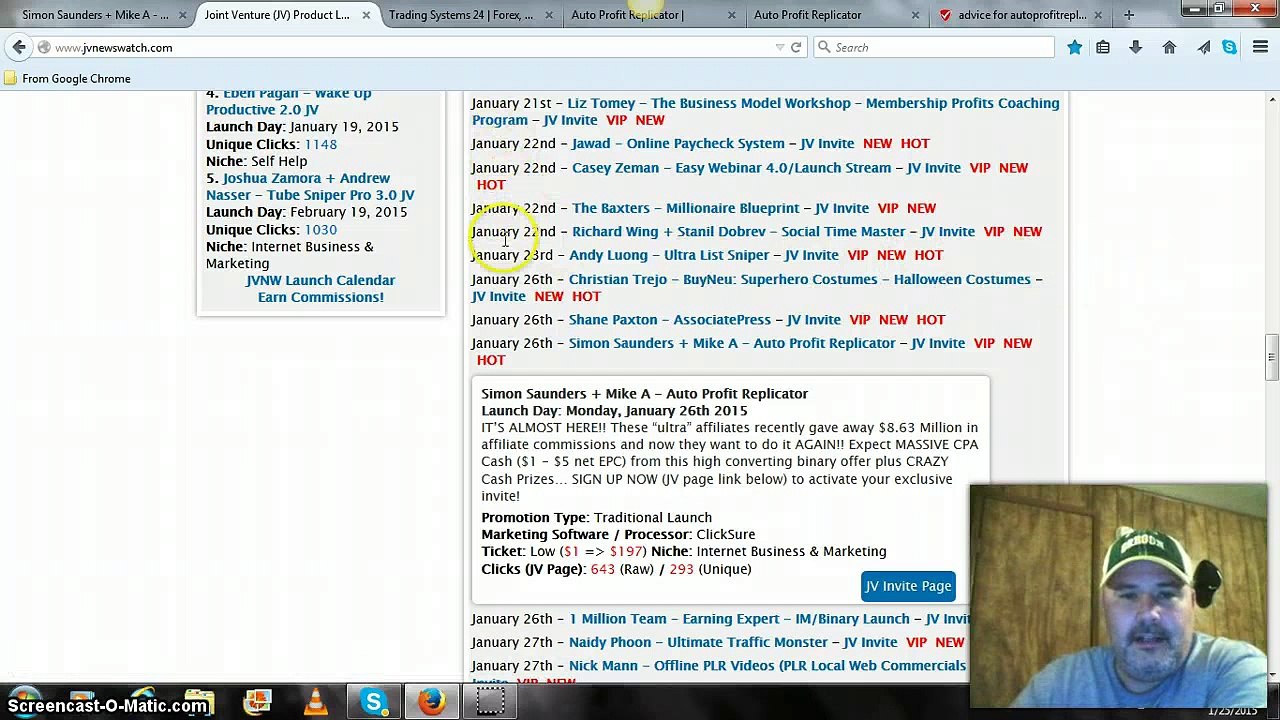Click the page's vertical scrollbar thumb
The width and height of the screenshot is (1280, 720).
1271,358
